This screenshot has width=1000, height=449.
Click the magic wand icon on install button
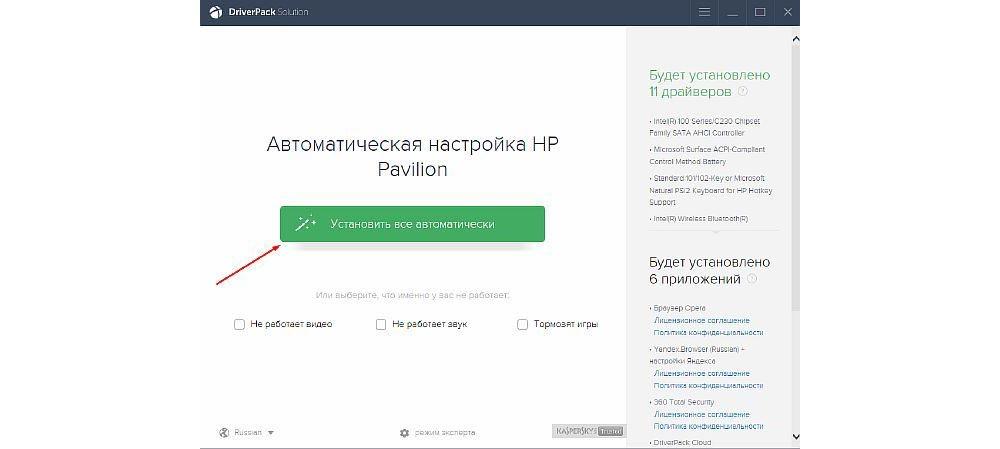pyautogui.click(x=305, y=224)
